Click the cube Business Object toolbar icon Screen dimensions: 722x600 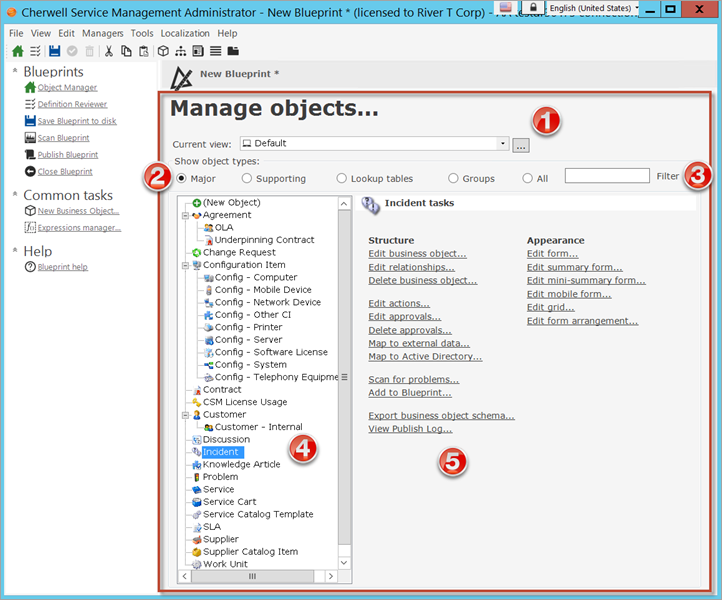click(x=163, y=51)
